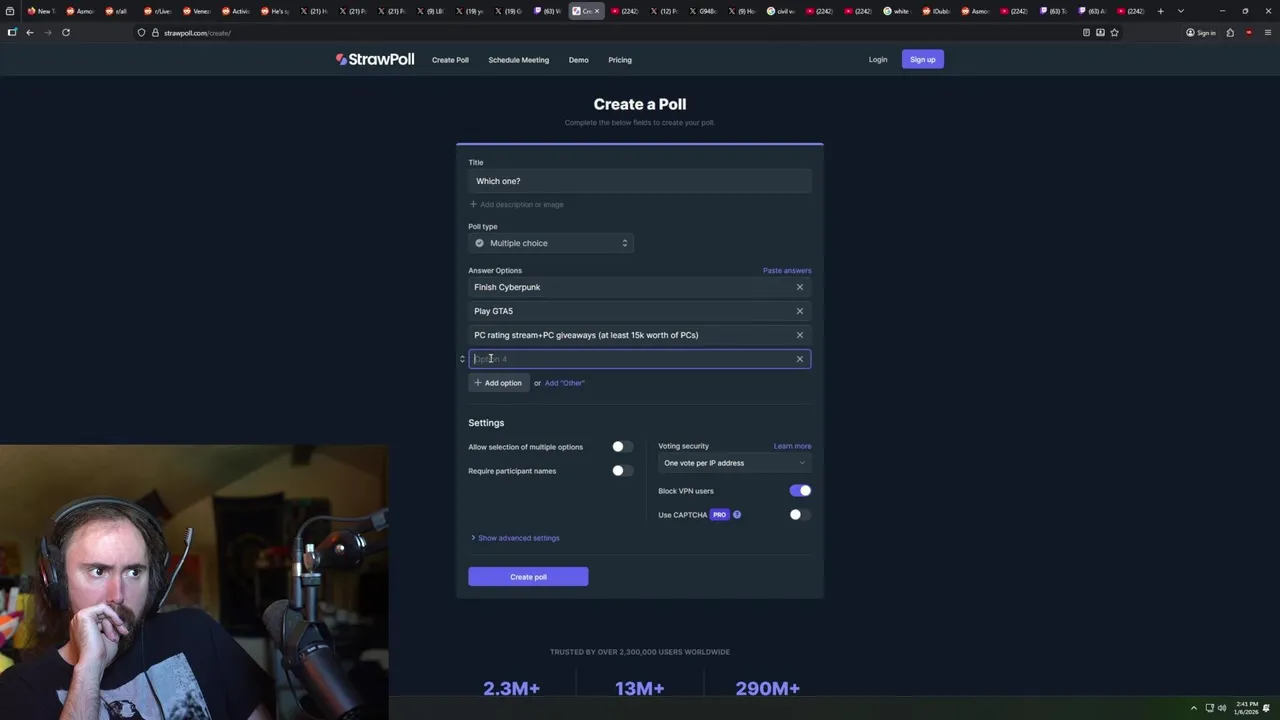The image size is (1280, 720).
Task: Click the strawpoll.com/create address bar
Action: pos(600,33)
